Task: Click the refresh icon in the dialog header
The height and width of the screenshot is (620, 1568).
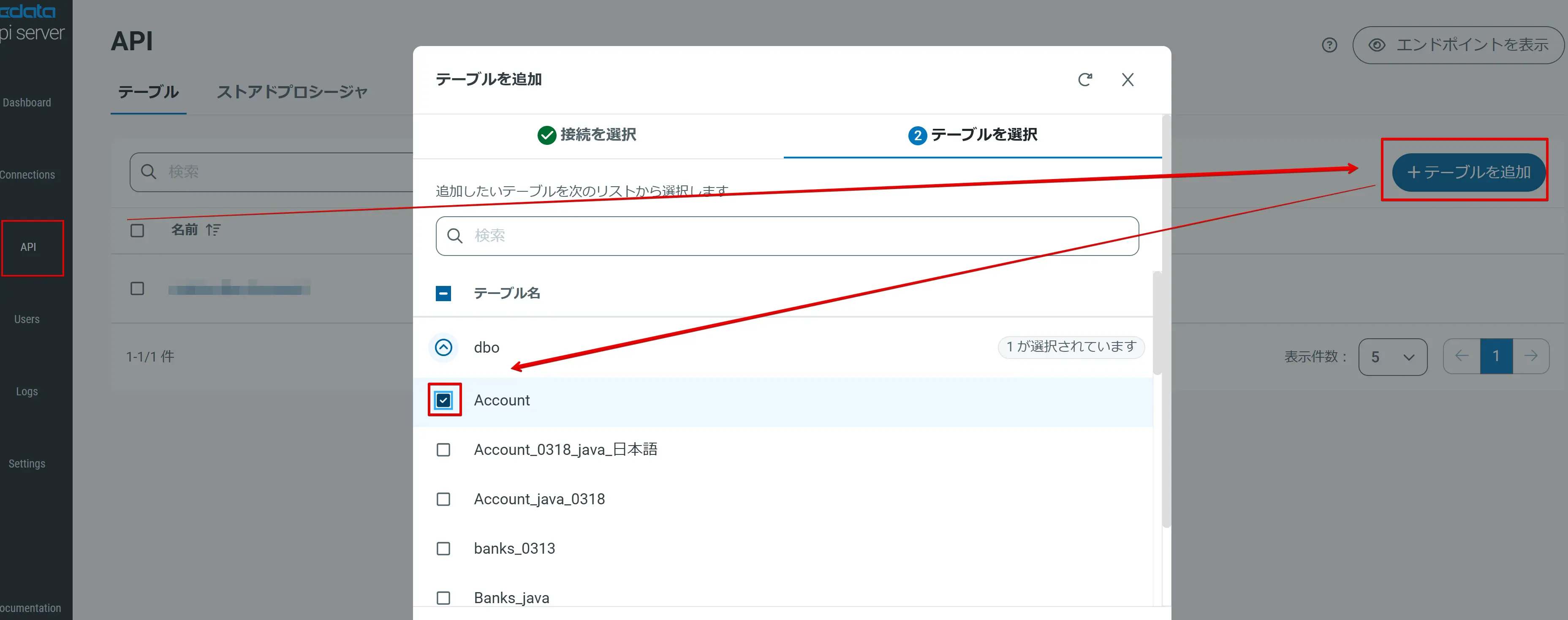Action: coord(1085,80)
